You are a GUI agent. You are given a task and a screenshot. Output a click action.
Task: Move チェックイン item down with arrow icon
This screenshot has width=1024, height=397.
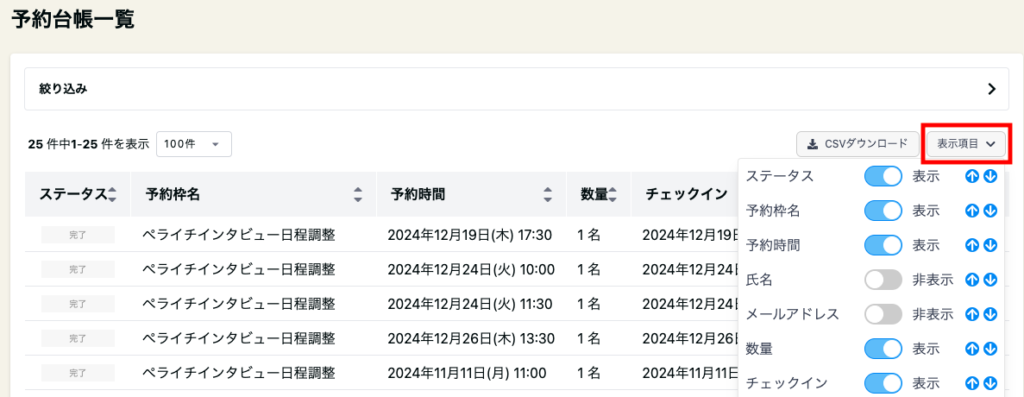pyautogui.click(x=990, y=383)
